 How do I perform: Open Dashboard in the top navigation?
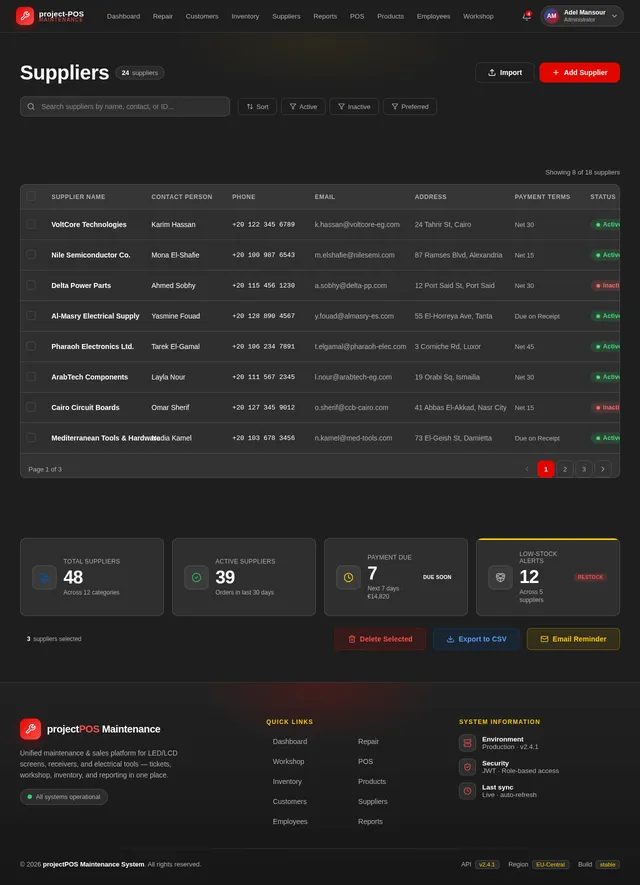[x=123, y=16]
